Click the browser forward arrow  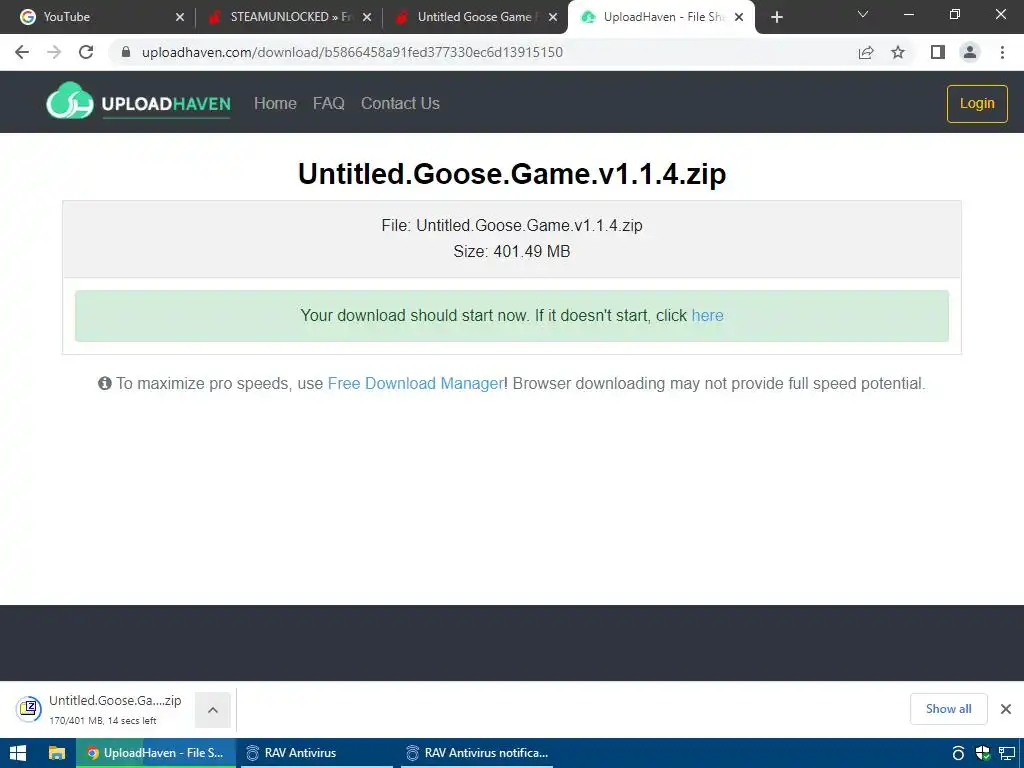[x=54, y=52]
